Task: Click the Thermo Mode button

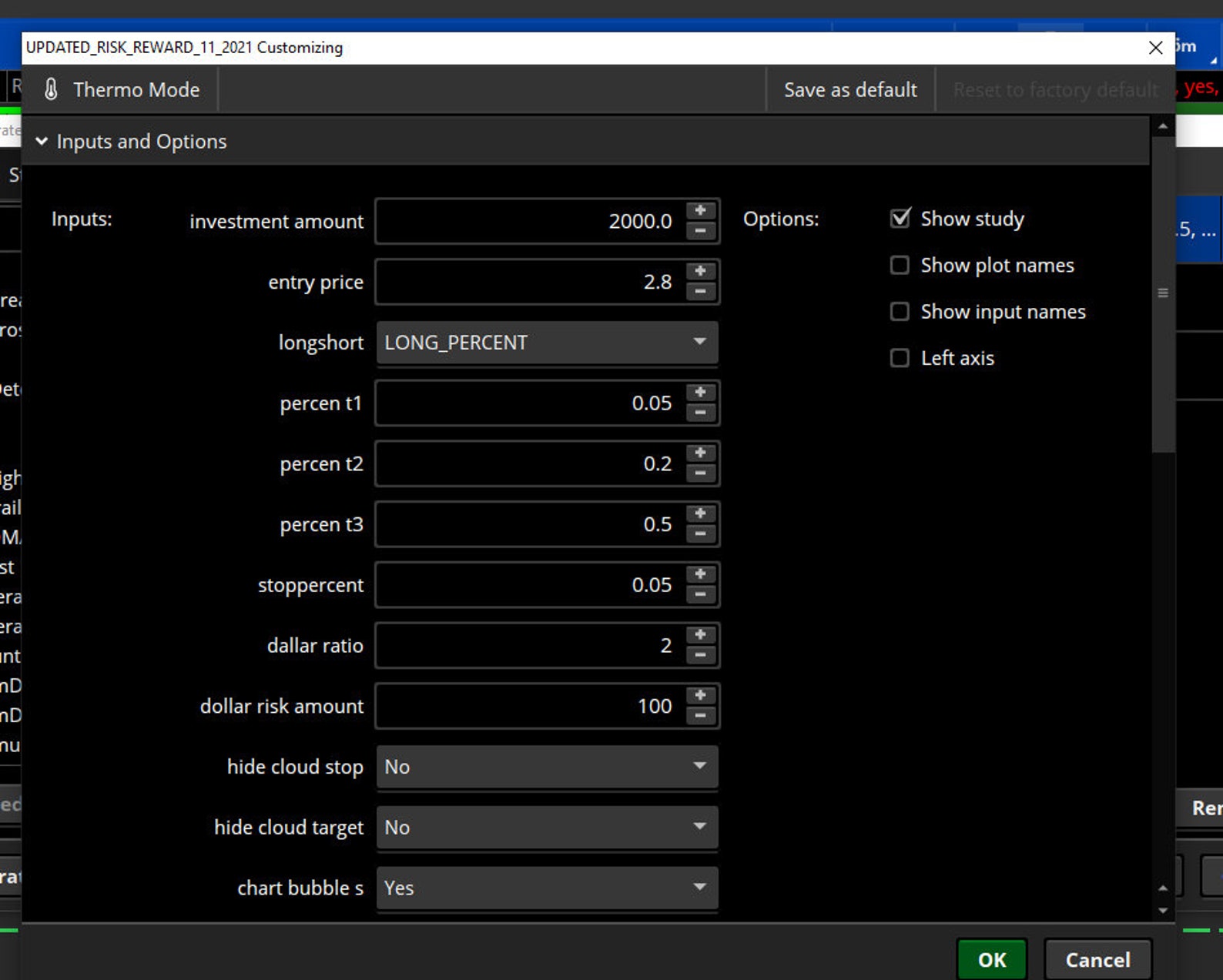Action: 121,89
